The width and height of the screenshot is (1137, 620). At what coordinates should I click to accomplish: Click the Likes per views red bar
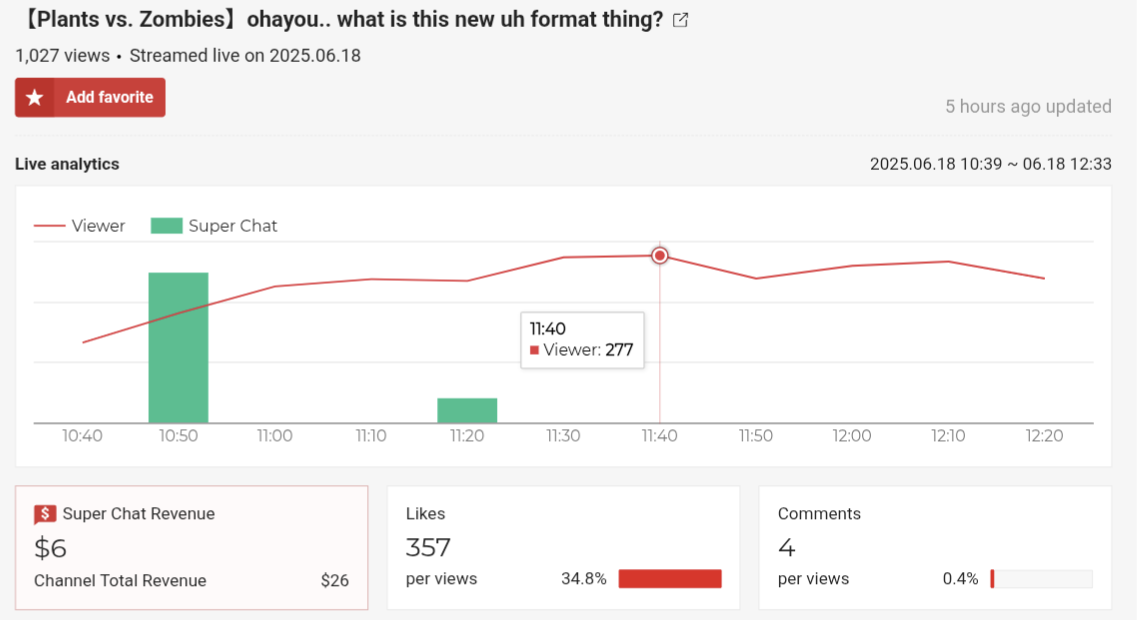(670, 579)
